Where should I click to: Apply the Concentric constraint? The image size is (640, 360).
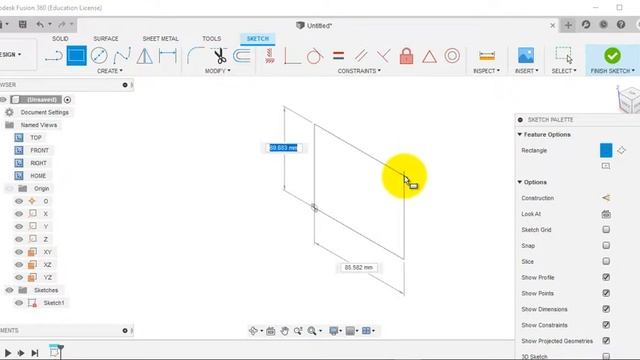(452, 56)
